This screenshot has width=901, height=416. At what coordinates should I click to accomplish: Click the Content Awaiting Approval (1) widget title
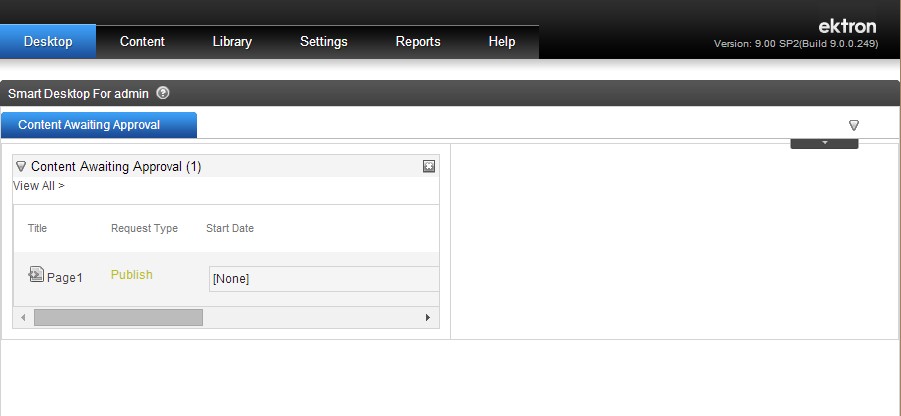(116, 167)
